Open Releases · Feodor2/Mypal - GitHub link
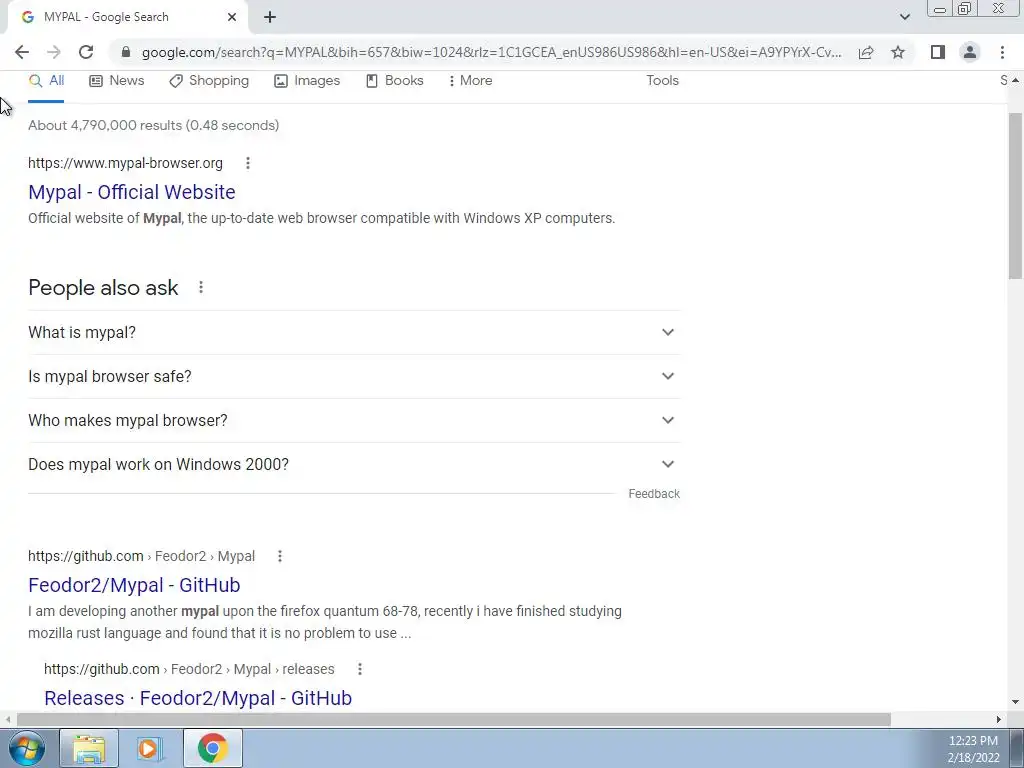This screenshot has width=1024, height=768. (x=198, y=698)
